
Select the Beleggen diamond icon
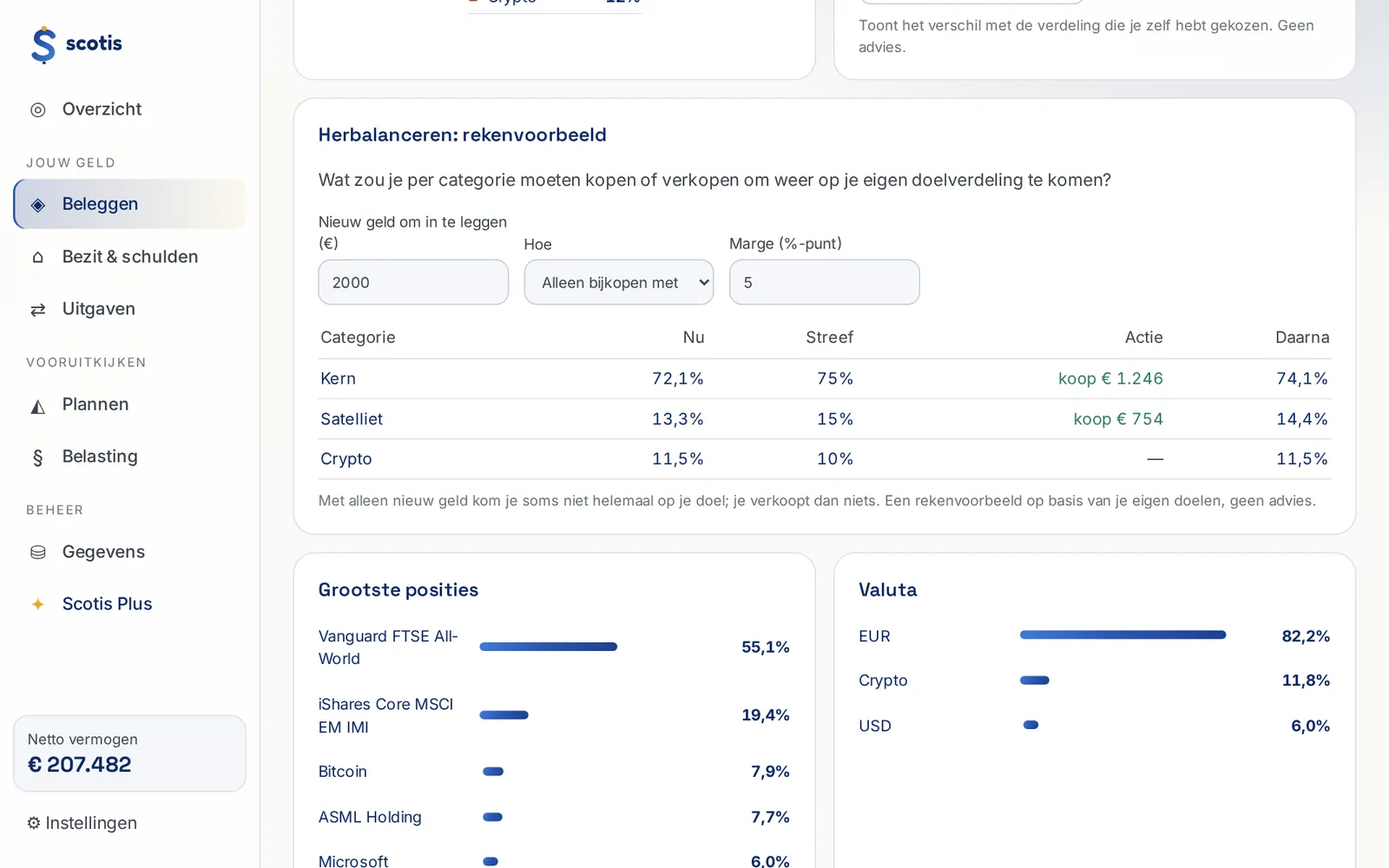point(38,205)
